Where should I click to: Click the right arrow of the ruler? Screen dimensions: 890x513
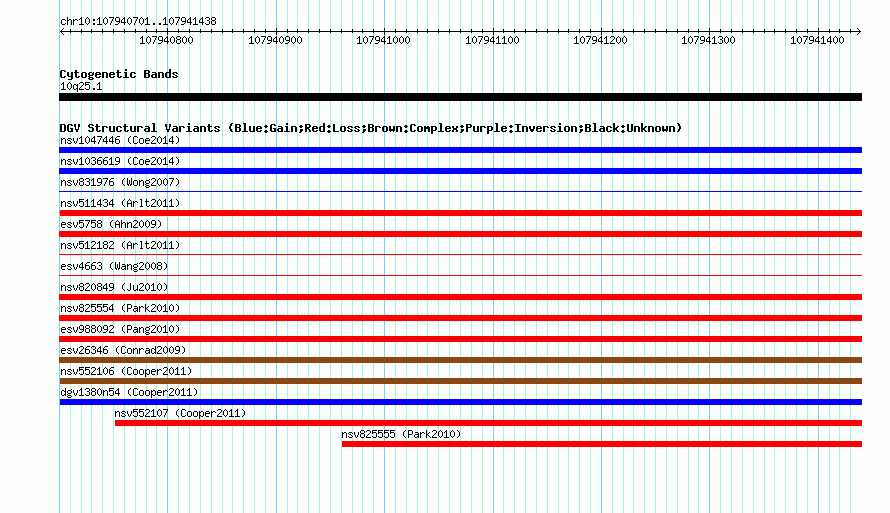859,31
